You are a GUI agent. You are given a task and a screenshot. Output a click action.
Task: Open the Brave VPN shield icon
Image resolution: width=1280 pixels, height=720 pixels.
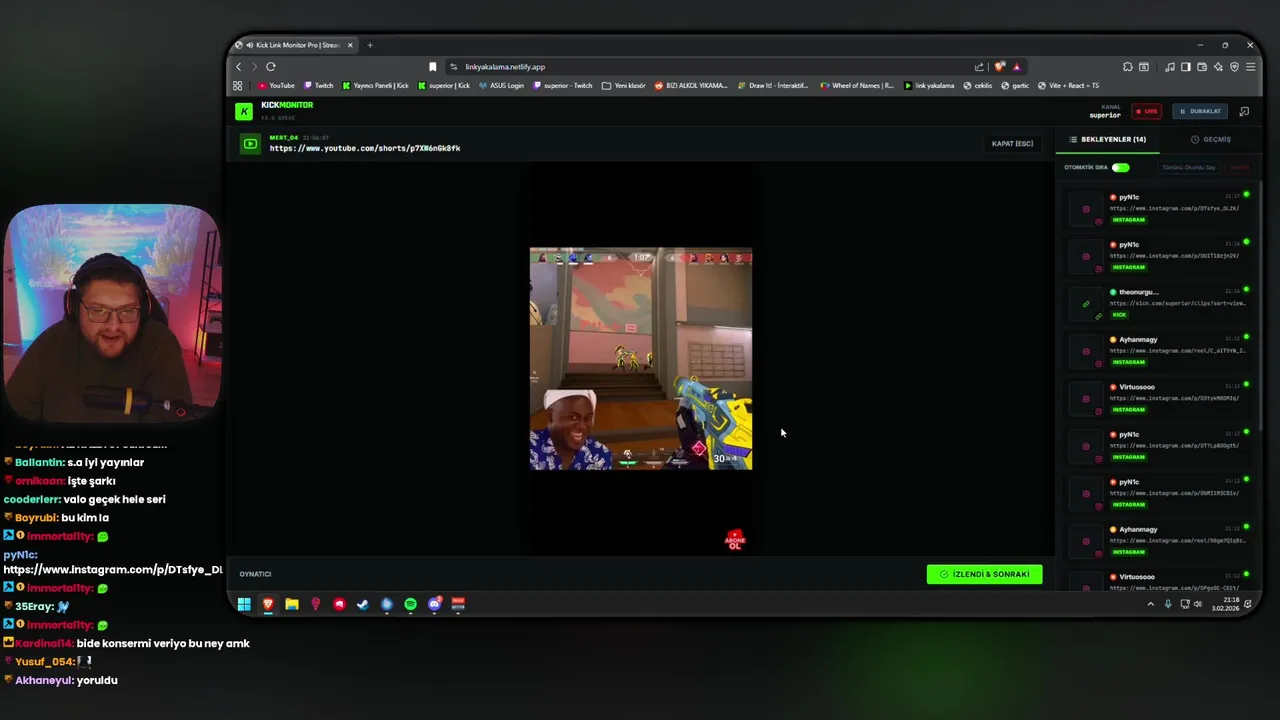(1234, 67)
